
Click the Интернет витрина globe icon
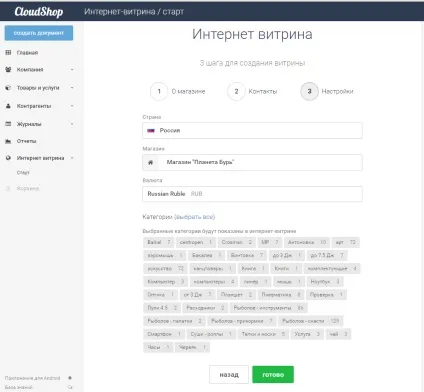[x=8, y=158]
